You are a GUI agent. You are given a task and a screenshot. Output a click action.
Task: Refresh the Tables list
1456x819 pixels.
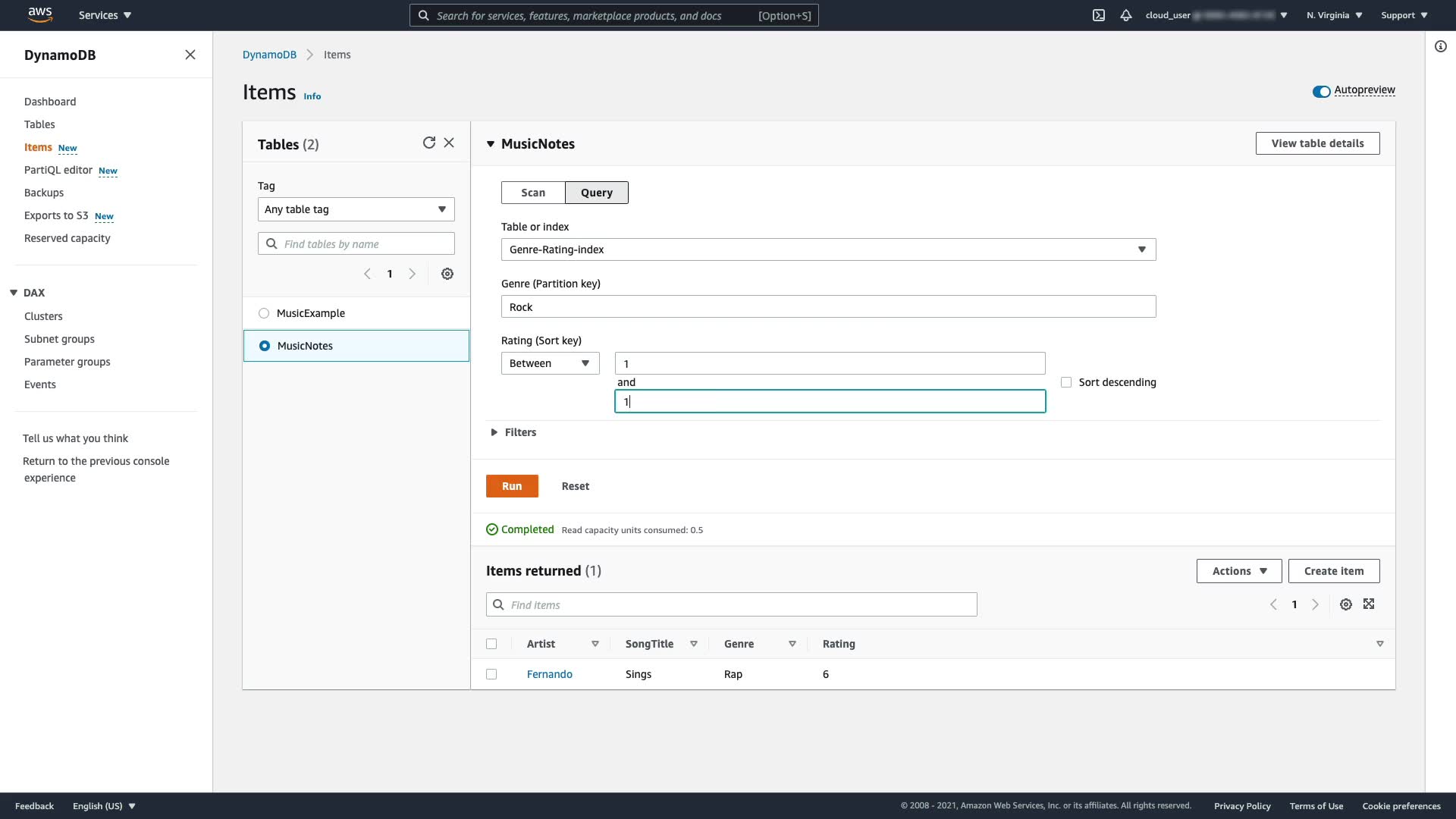tap(429, 143)
